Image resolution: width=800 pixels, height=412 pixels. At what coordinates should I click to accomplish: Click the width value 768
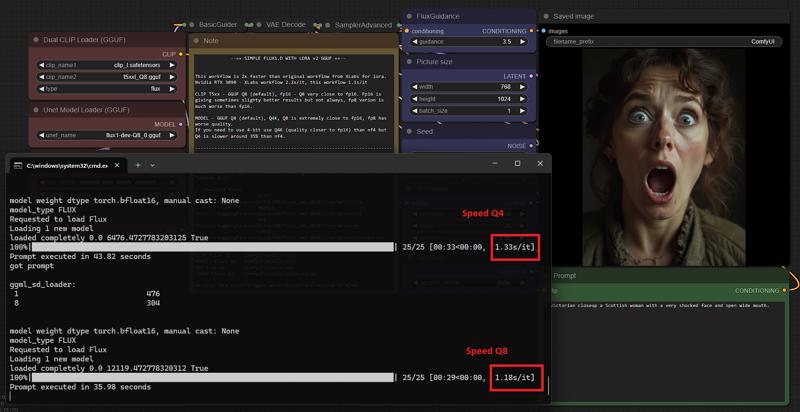click(505, 87)
